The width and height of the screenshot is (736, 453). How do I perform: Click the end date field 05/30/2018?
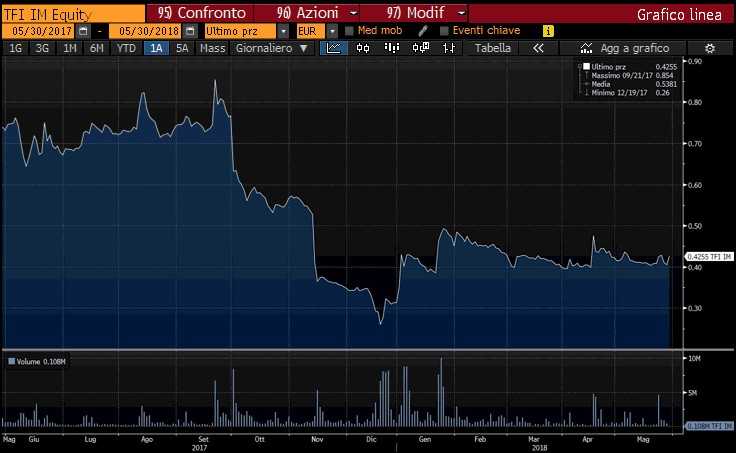pyautogui.click(x=146, y=31)
